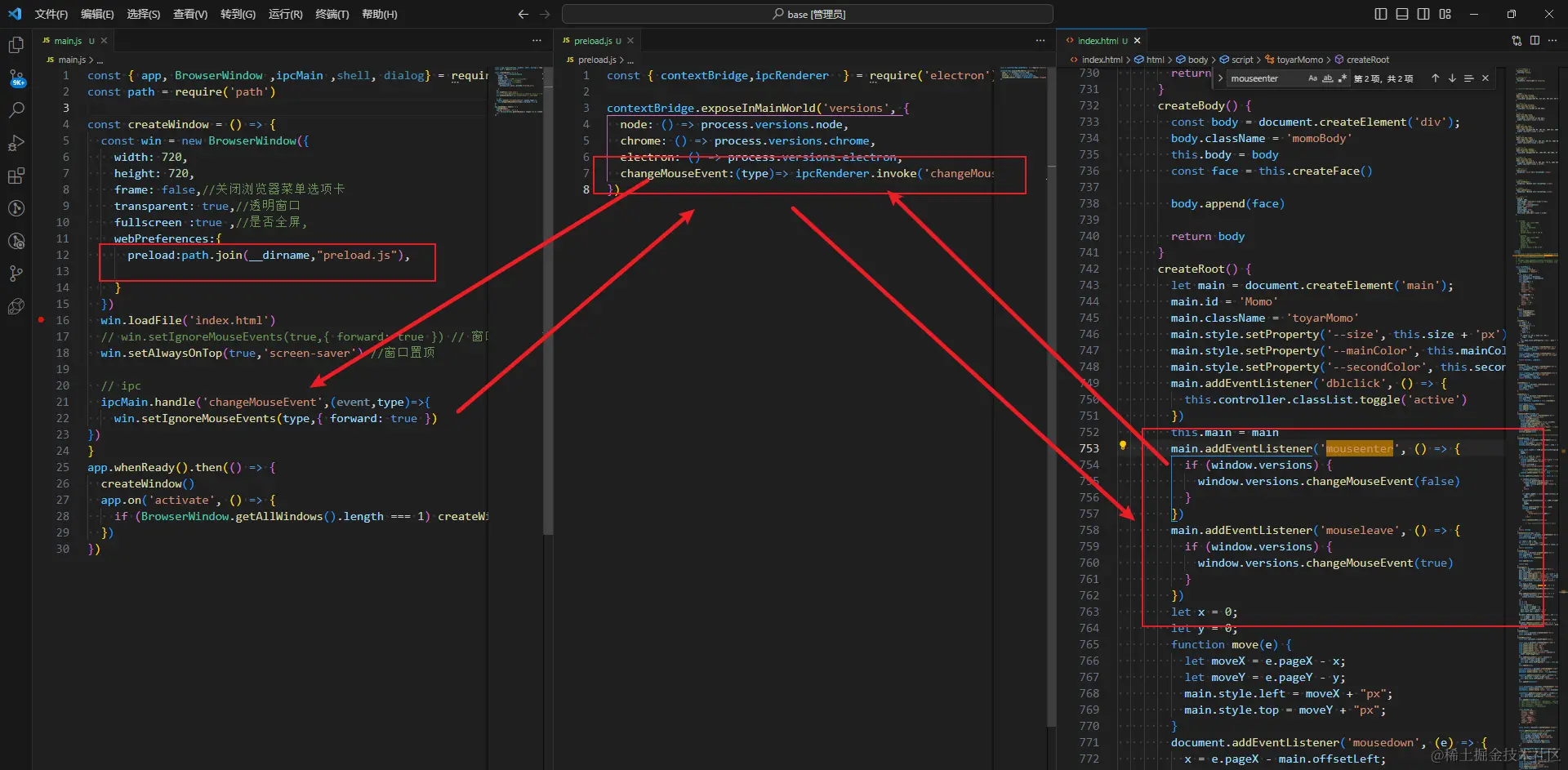
Task: Go to previous match in find widget
Action: pyautogui.click(x=1435, y=78)
